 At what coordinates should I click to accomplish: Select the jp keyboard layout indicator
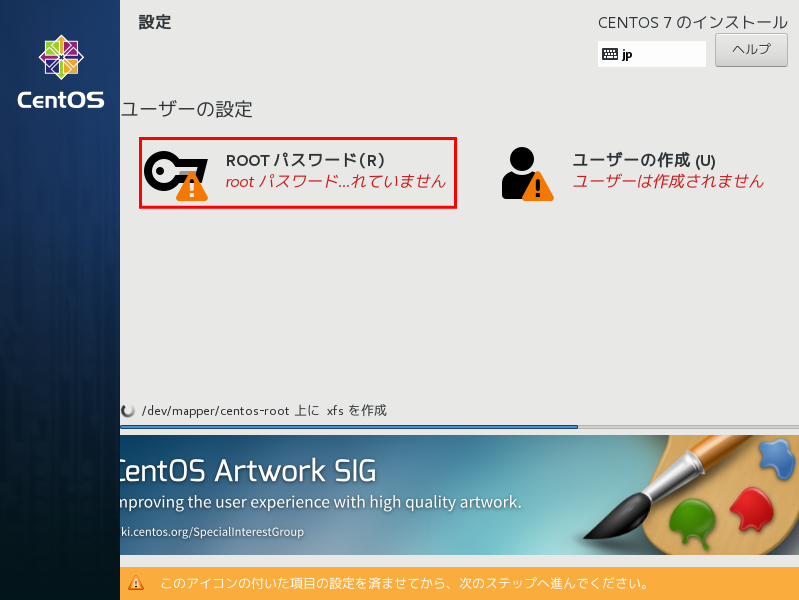[x=651, y=55]
